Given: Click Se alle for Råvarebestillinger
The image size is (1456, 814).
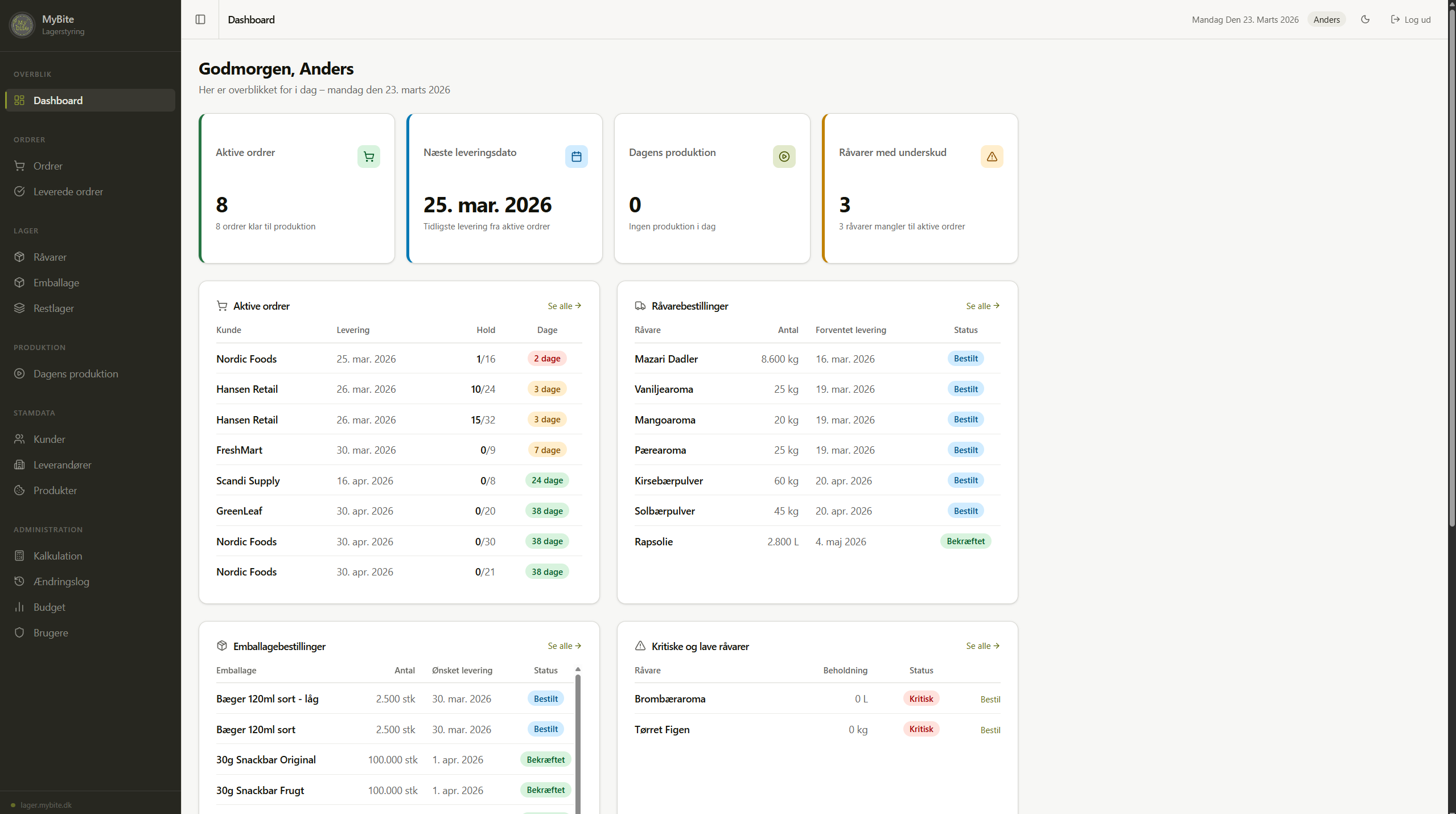Looking at the screenshot, I should tap(982, 306).
